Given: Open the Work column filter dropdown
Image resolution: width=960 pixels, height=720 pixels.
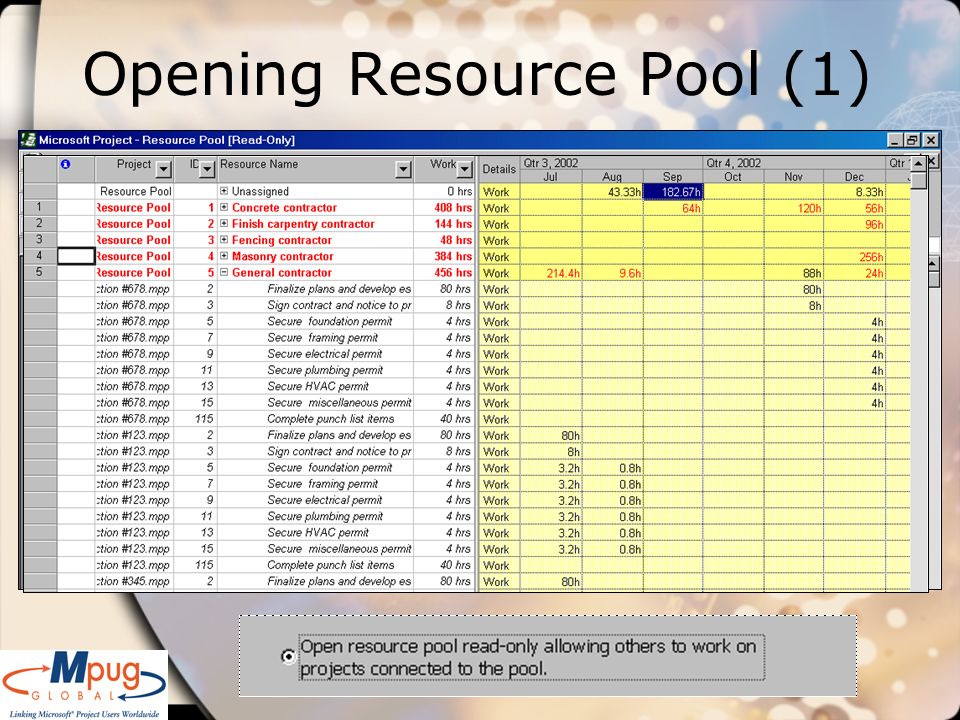Looking at the screenshot, I should [x=465, y=169].
